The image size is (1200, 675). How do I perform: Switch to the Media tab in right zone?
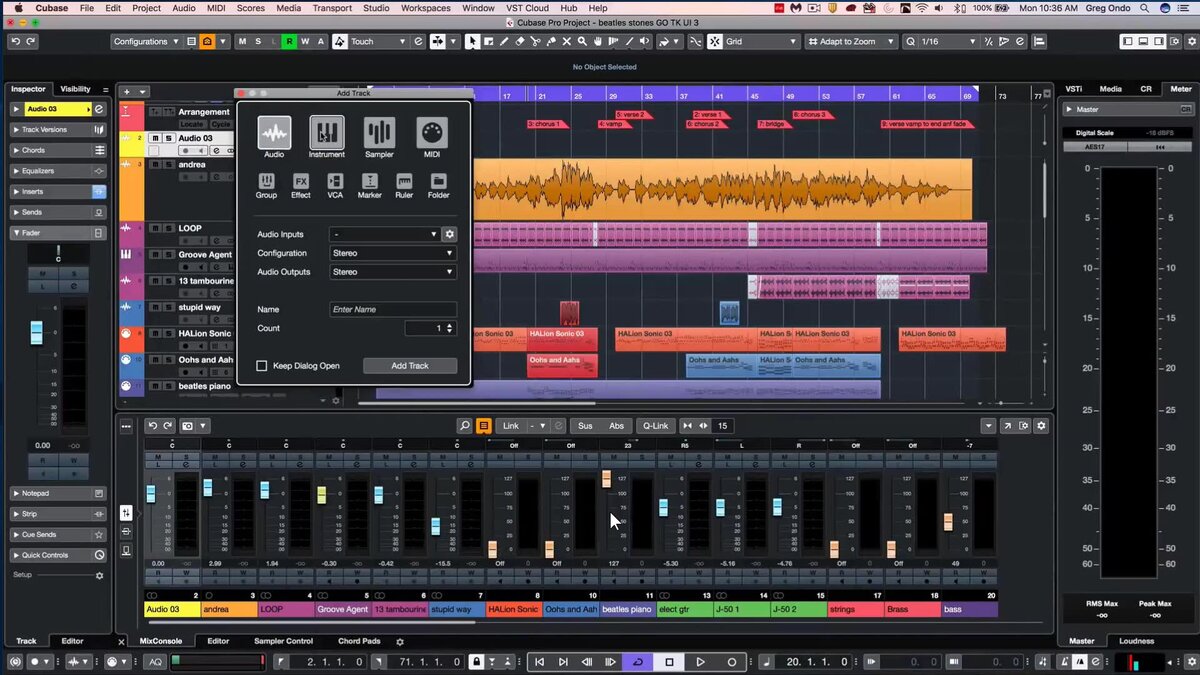[x=1111, y=89]
